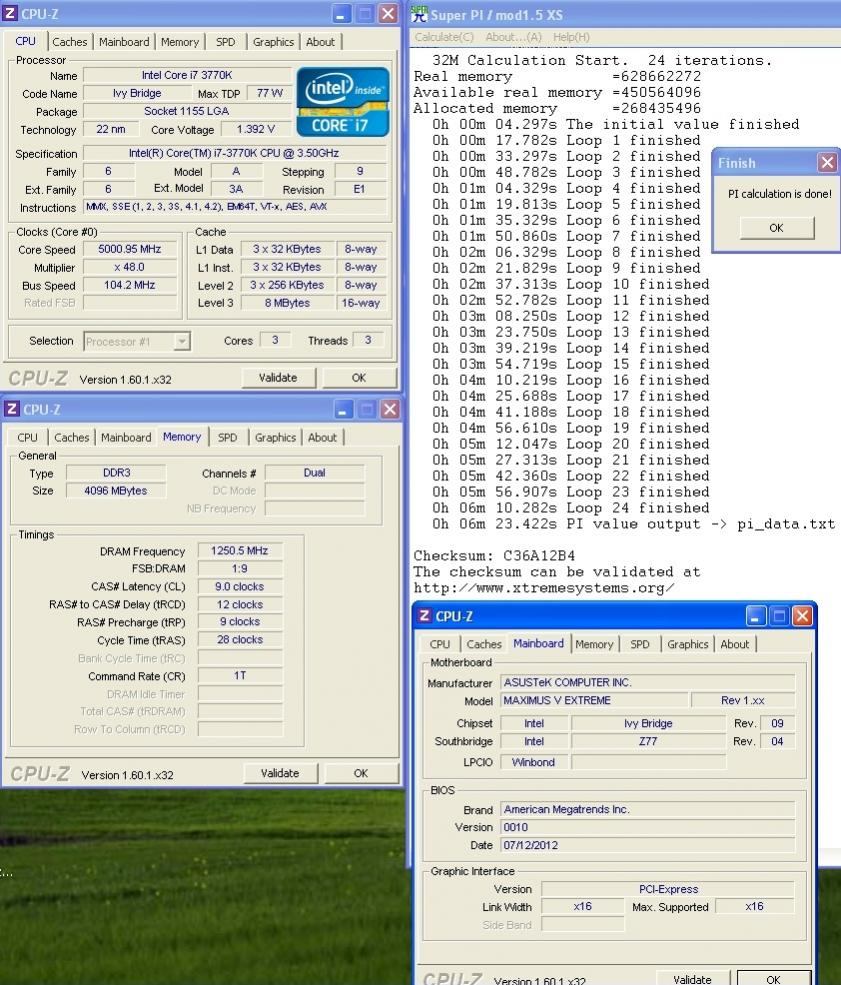Click the CPU-Z icon in the top CPU-Z window title bar

[x=10, y=13]
